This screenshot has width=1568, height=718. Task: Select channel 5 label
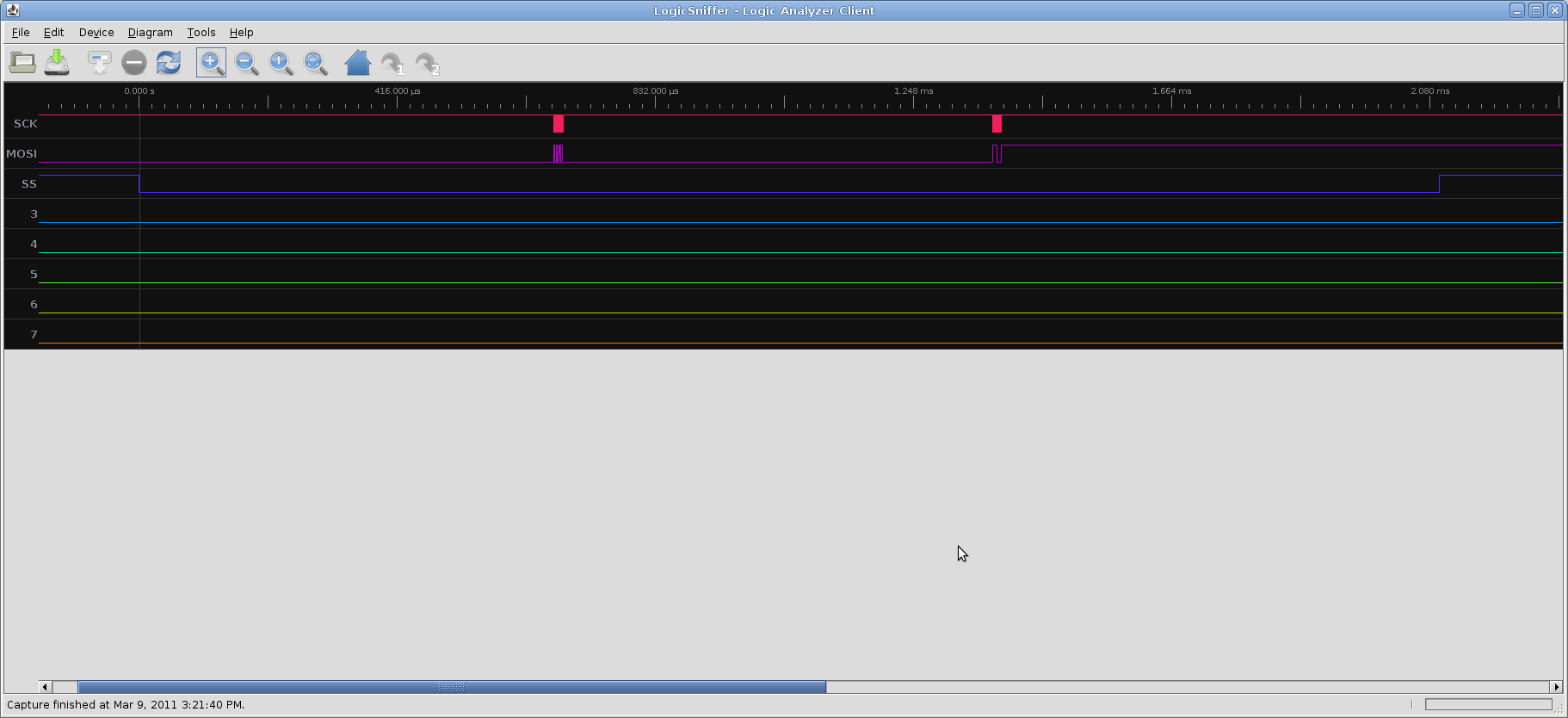[34, 274]
